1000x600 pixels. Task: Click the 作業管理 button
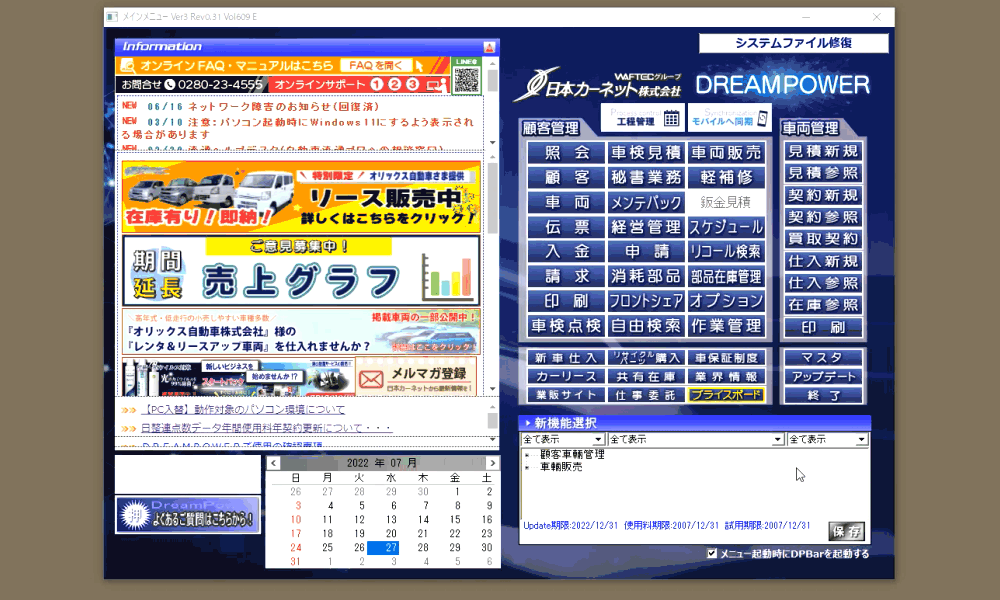(726, 326)
